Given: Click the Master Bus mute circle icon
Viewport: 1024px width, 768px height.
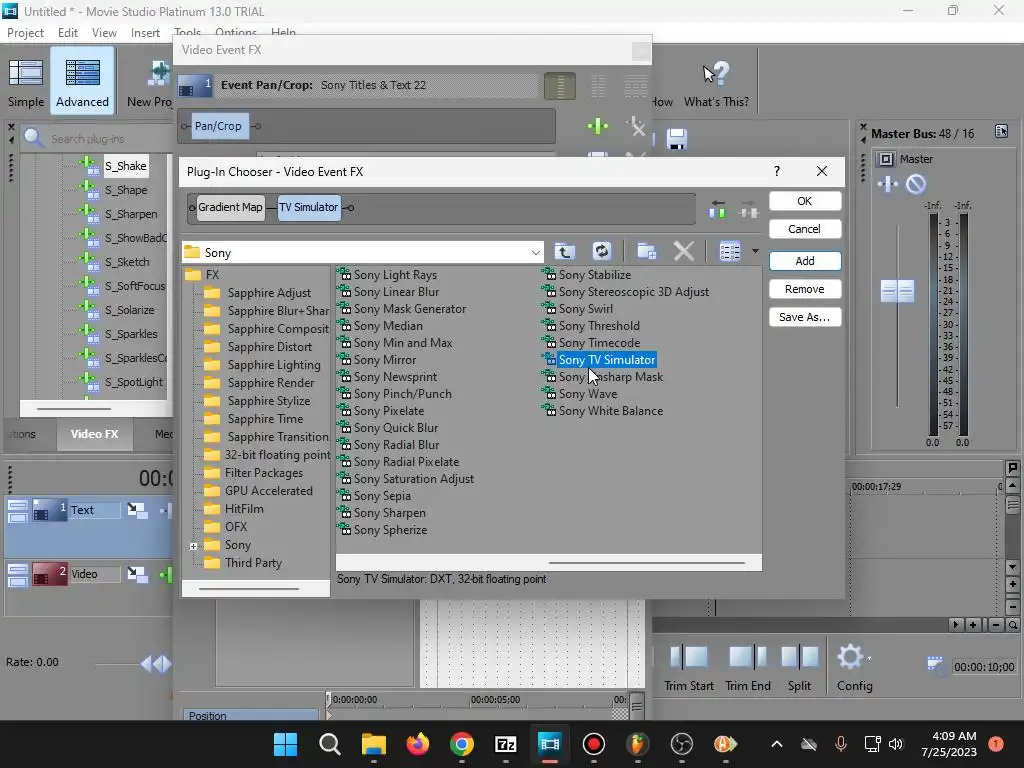Looking at the screenshot, I should [x=916, y=184].
